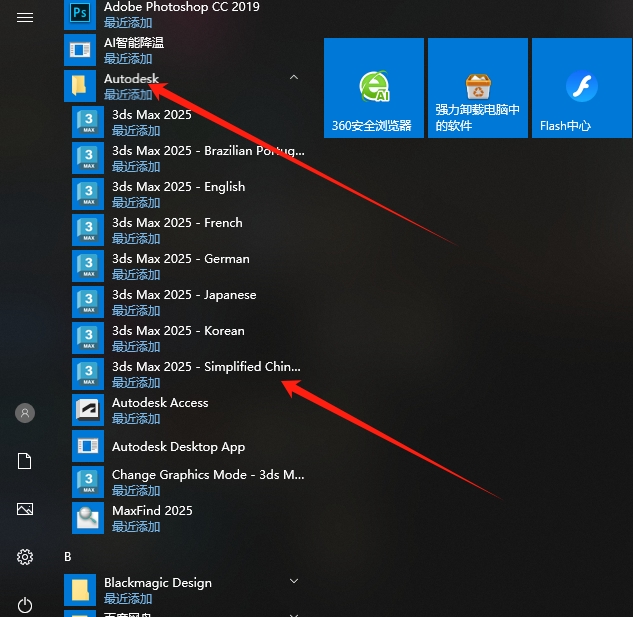Launch 3ds Max 2025 - Korean
Viewport: 633px width, 617px height.
pyautogui.click(x=178, y=338)
